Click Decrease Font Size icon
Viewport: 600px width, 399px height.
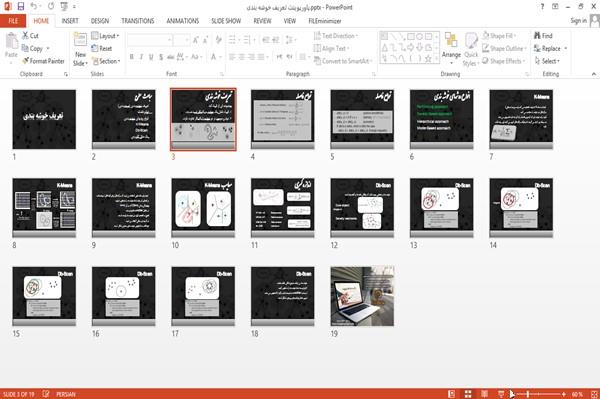point(206,40)
